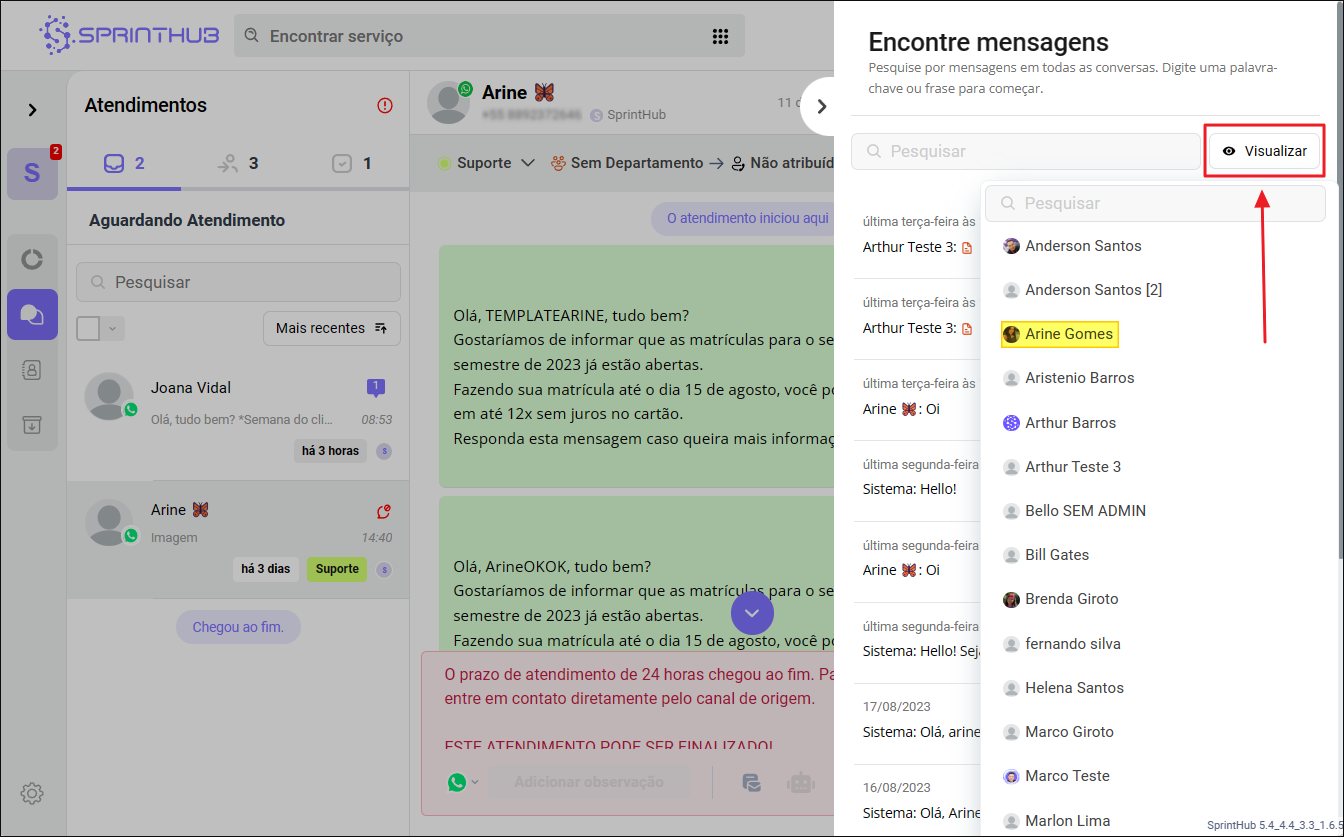The width and height of the screenshot is (1344, 837).
Task: Expand the left sidebar with chevron arrow
Action: tap(32, 110)
